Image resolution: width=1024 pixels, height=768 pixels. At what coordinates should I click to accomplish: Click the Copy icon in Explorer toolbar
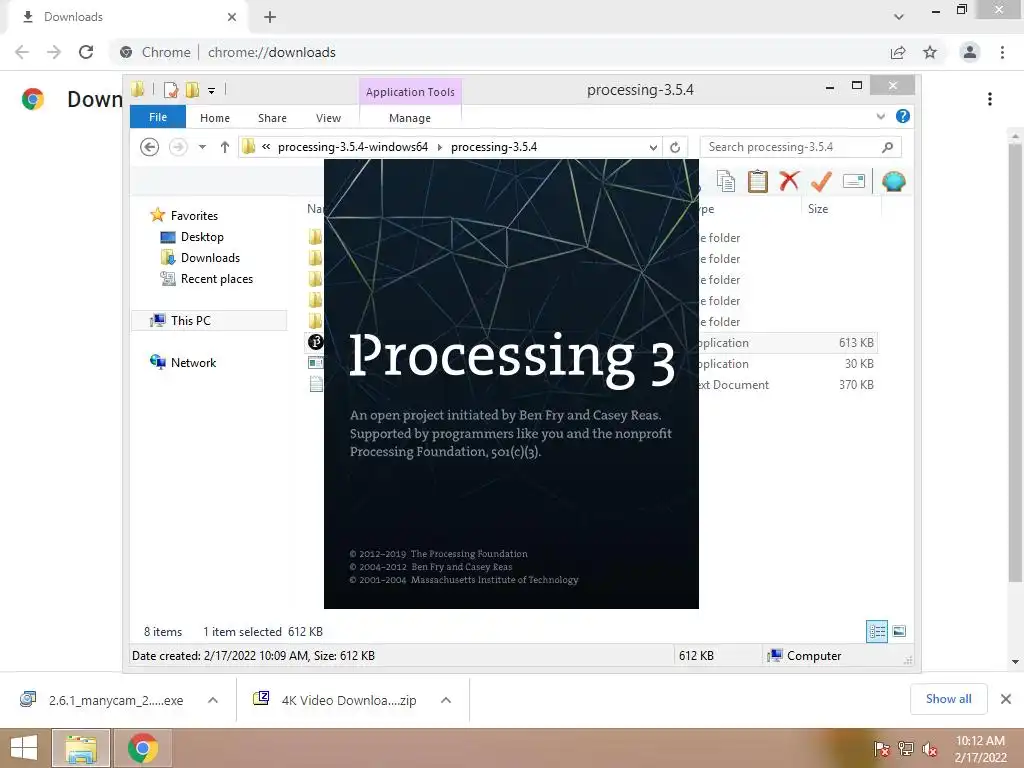pos(726,181)
